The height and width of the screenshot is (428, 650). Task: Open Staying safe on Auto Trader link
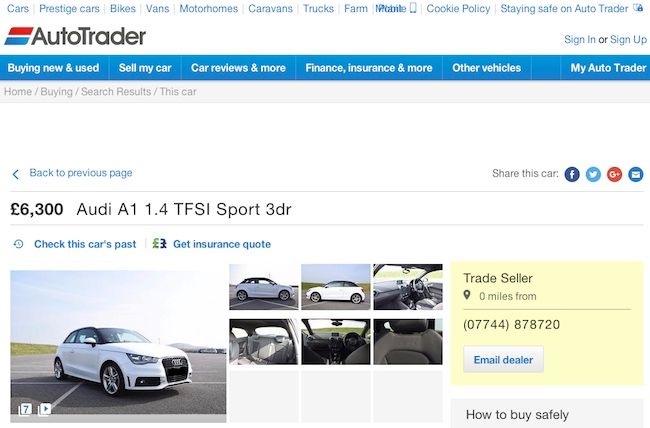[x=564, y=8]
